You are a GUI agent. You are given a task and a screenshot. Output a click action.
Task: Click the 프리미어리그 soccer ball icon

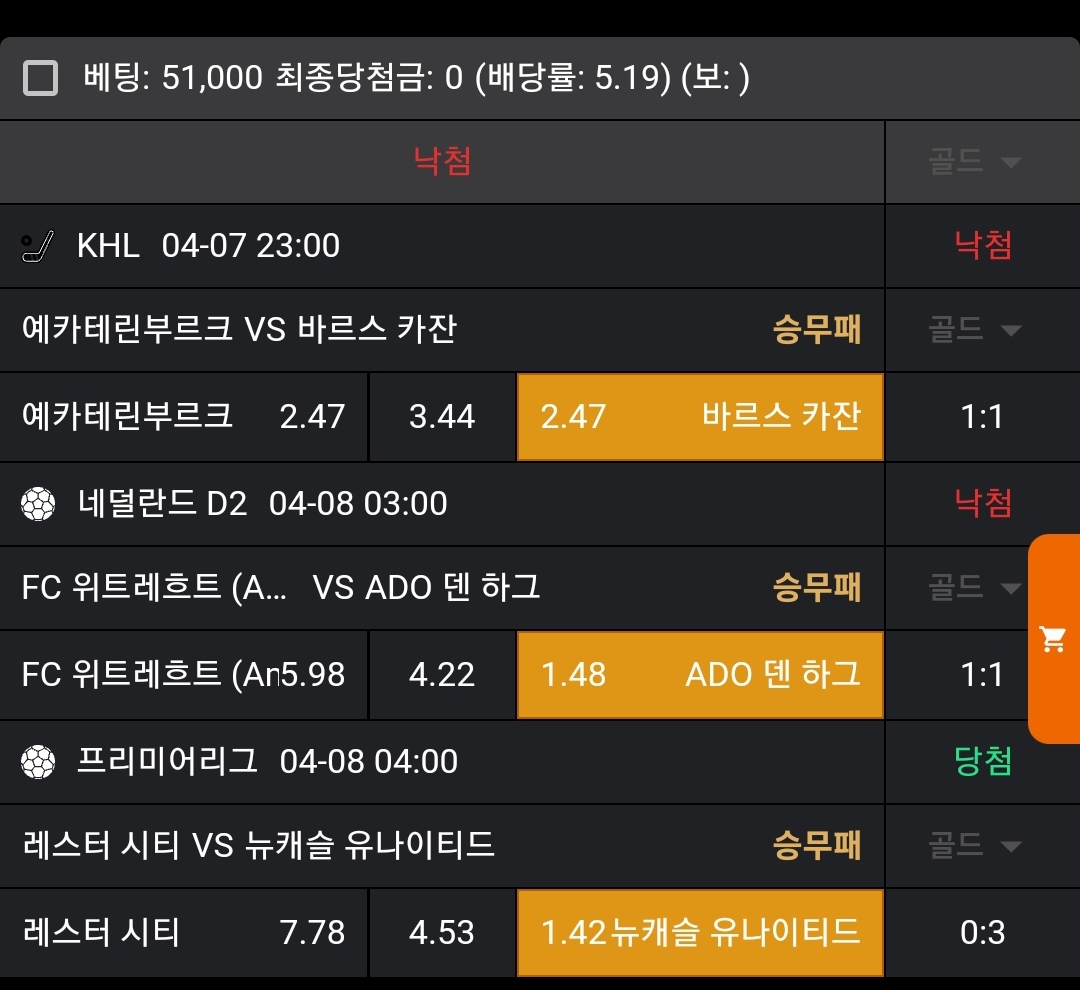[x=38, y=762]
